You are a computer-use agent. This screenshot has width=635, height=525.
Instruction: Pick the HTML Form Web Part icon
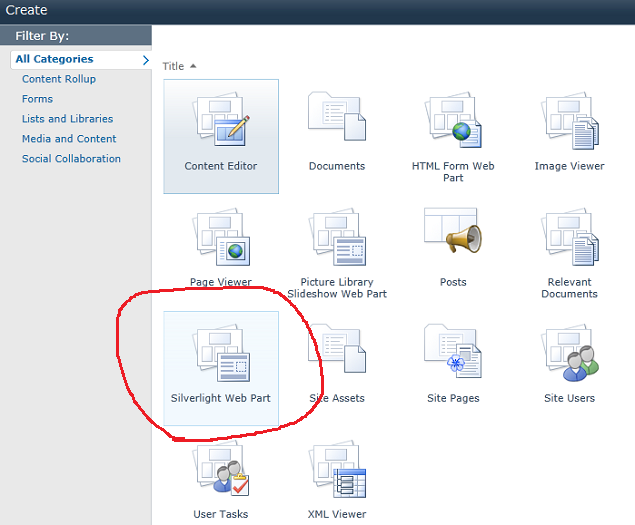tap(453, 120)
